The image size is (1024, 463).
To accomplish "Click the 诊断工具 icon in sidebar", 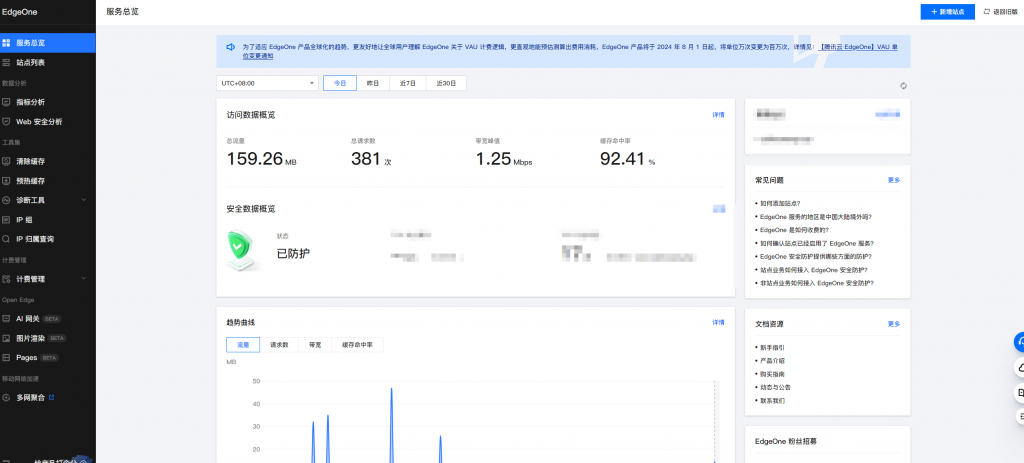I will pos(6,200).
